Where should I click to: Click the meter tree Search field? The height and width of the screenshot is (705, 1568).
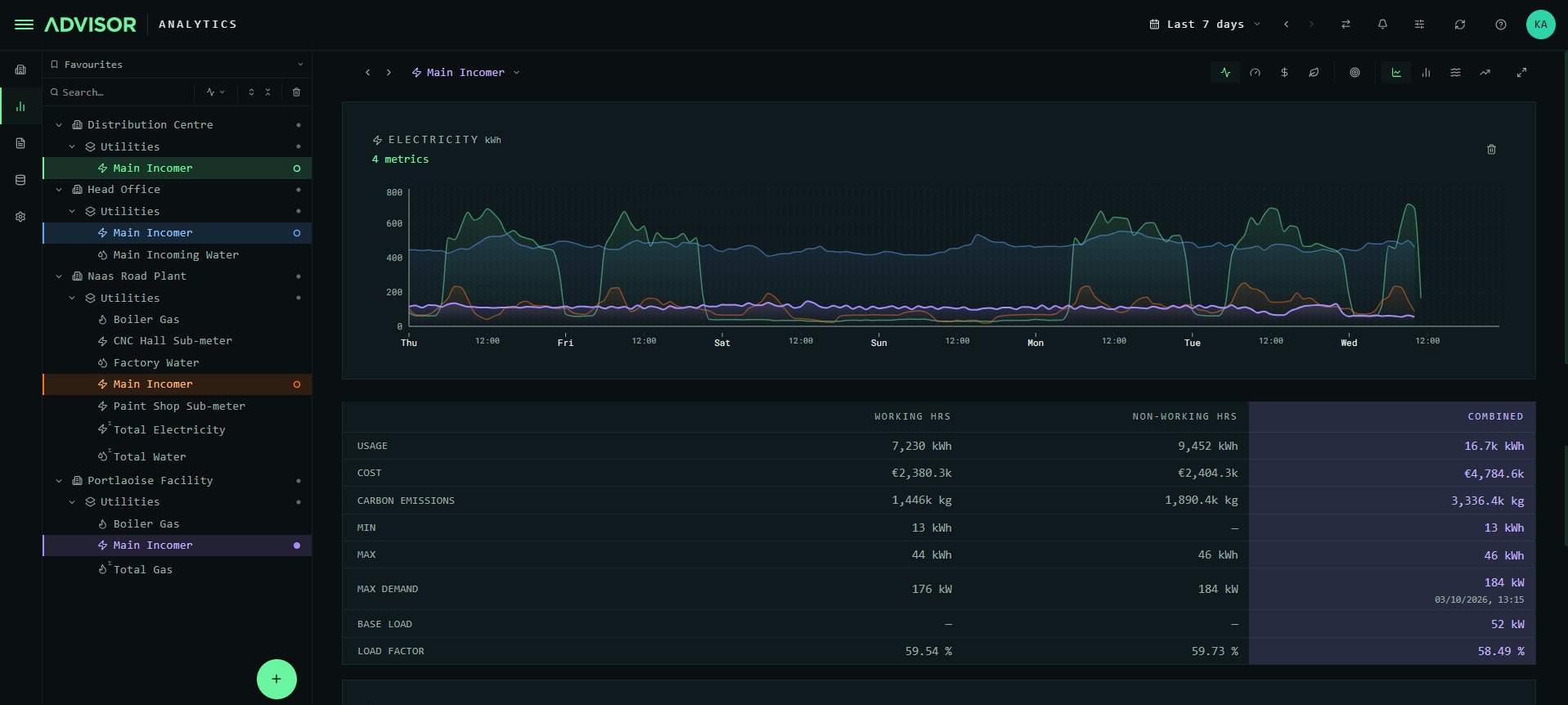click(x=120, y=92)
